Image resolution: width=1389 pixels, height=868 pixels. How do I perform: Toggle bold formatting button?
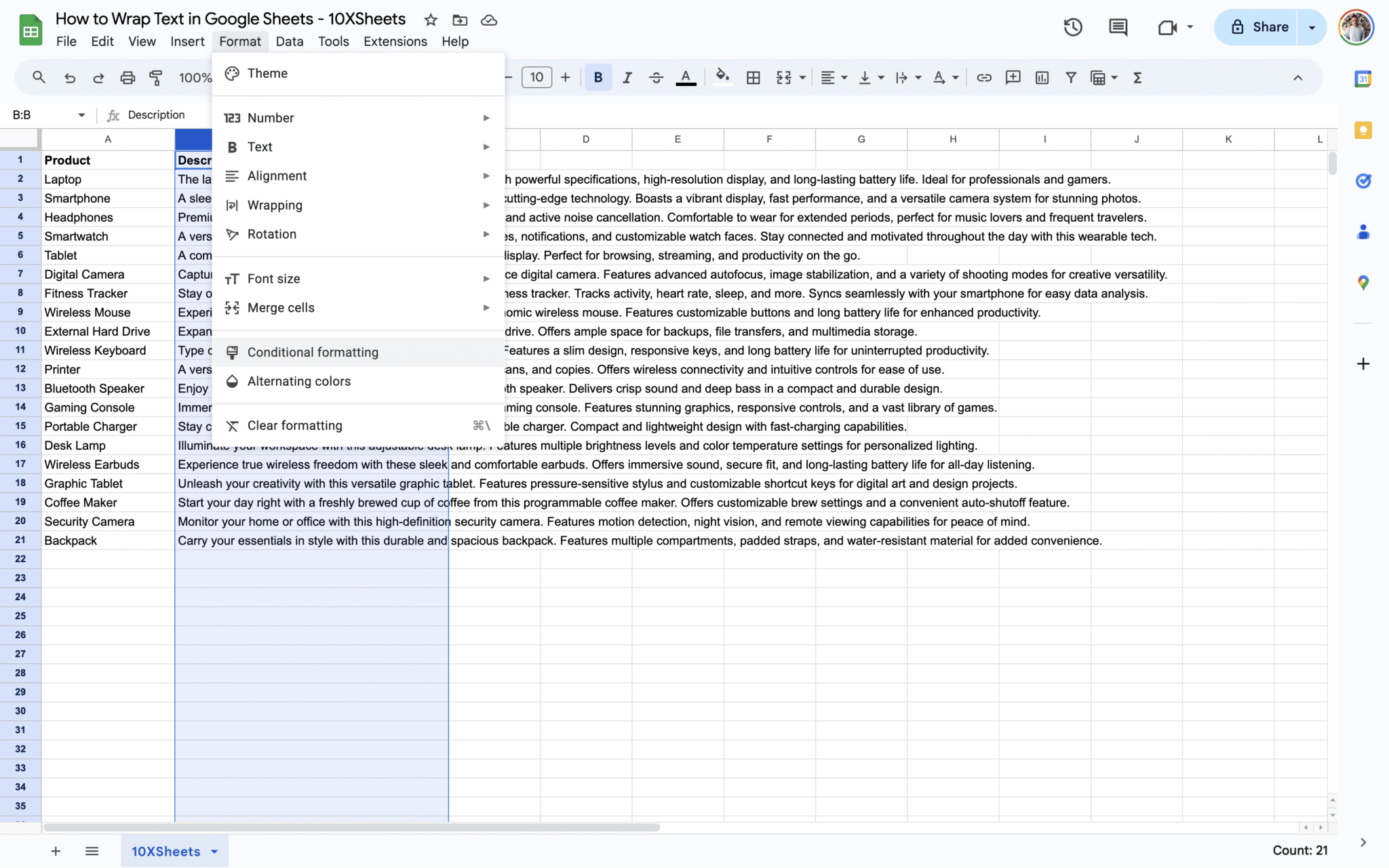coord(598,78)
